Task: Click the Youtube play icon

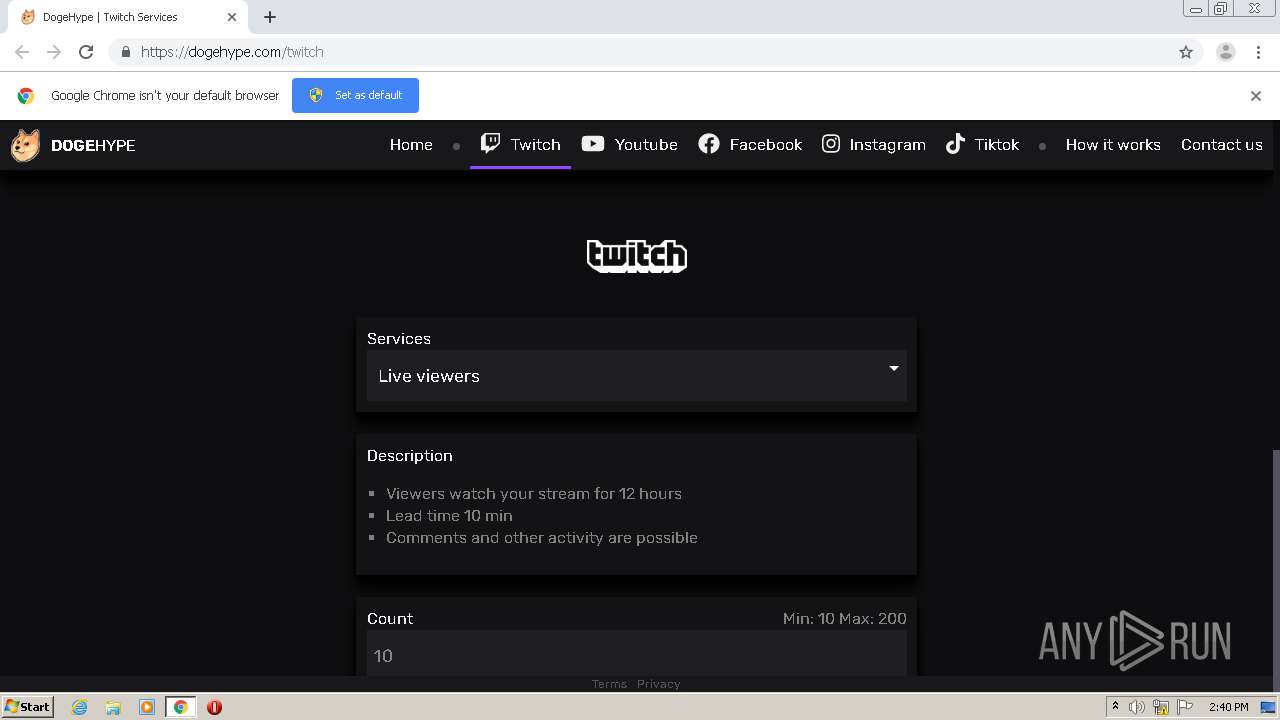Action: [593, 144]
